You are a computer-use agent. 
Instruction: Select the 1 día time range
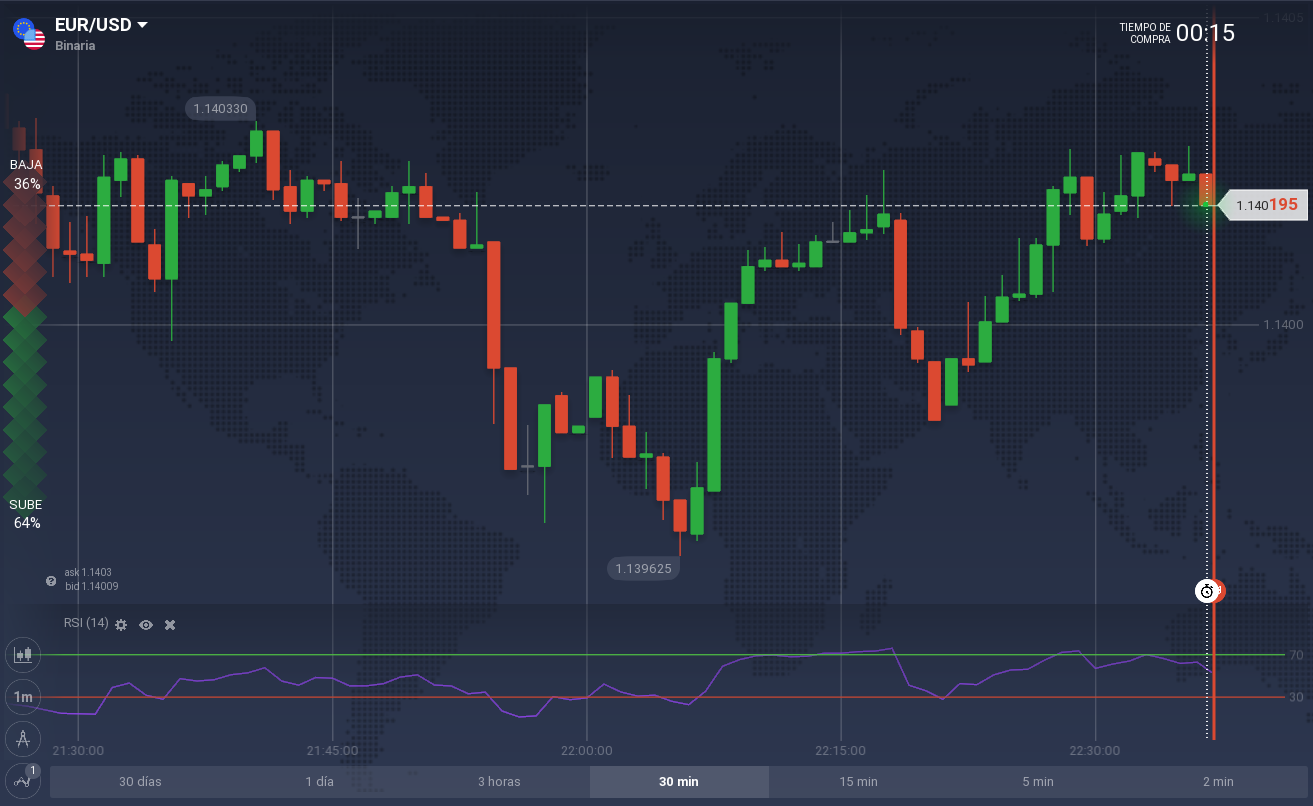[320, 782]
